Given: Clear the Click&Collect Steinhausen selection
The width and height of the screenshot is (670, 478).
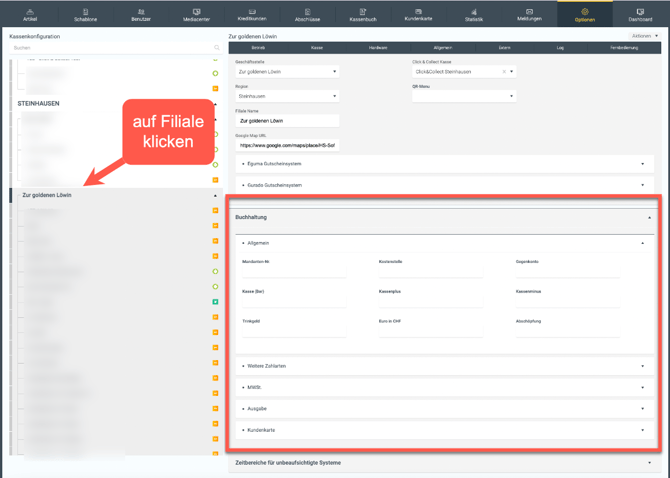Looking at the screenshot, I should point(503,72).
